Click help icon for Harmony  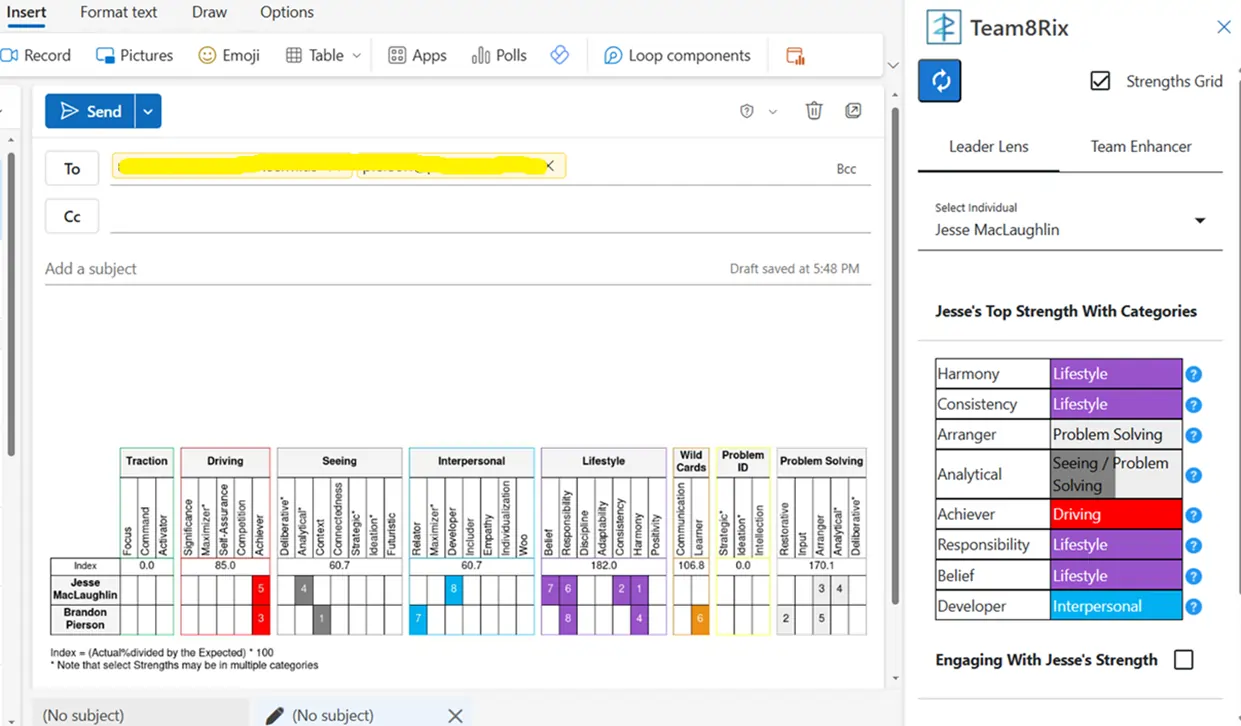click(x=1193, y=374)
